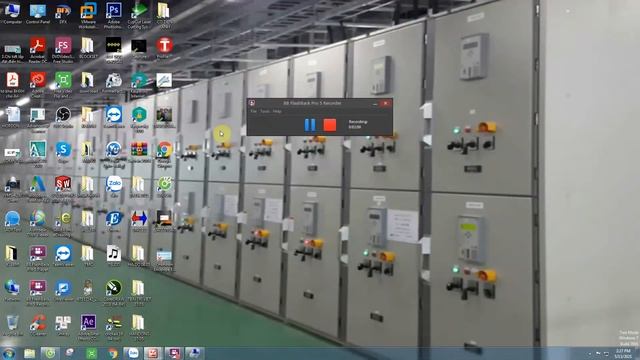This screenshot has width=640, height=360.
Task: Stop the recording with the red square
Action: (330, 124)
